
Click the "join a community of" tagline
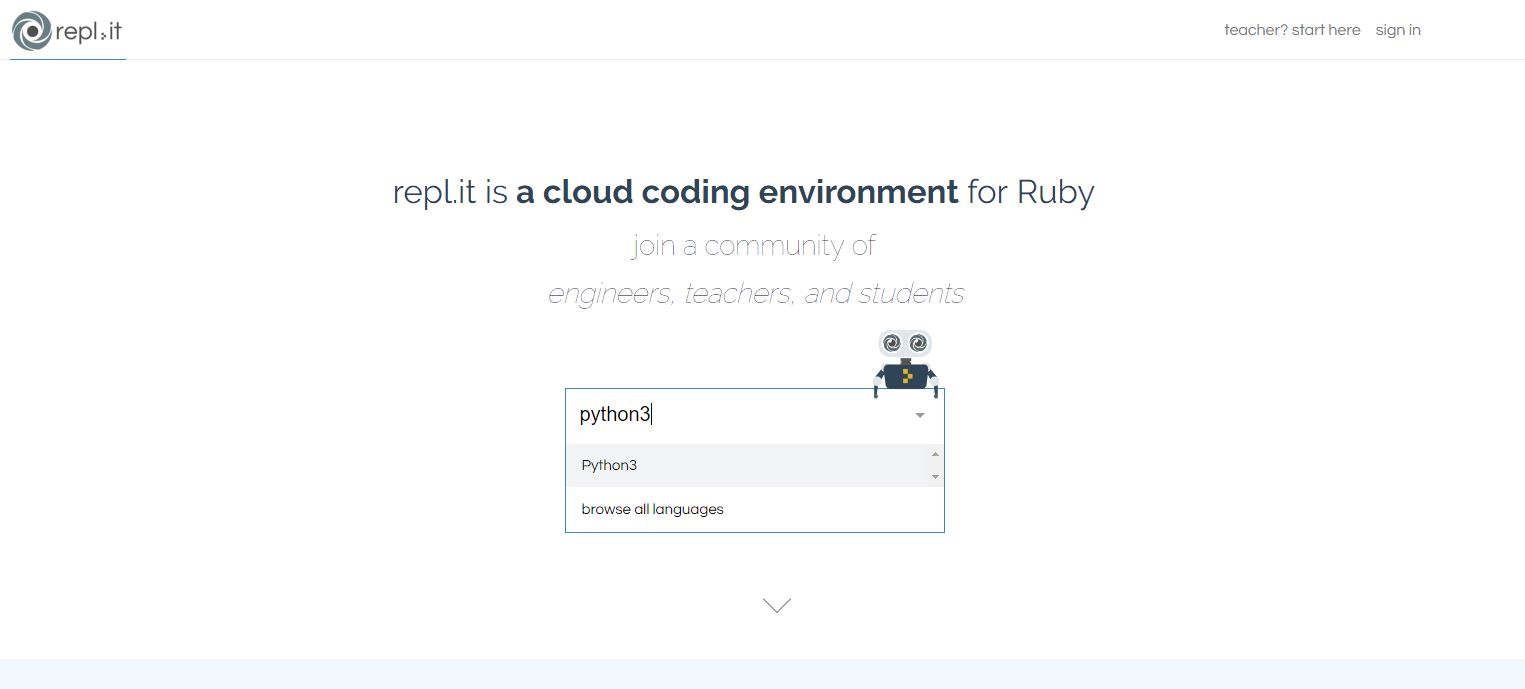754,245
